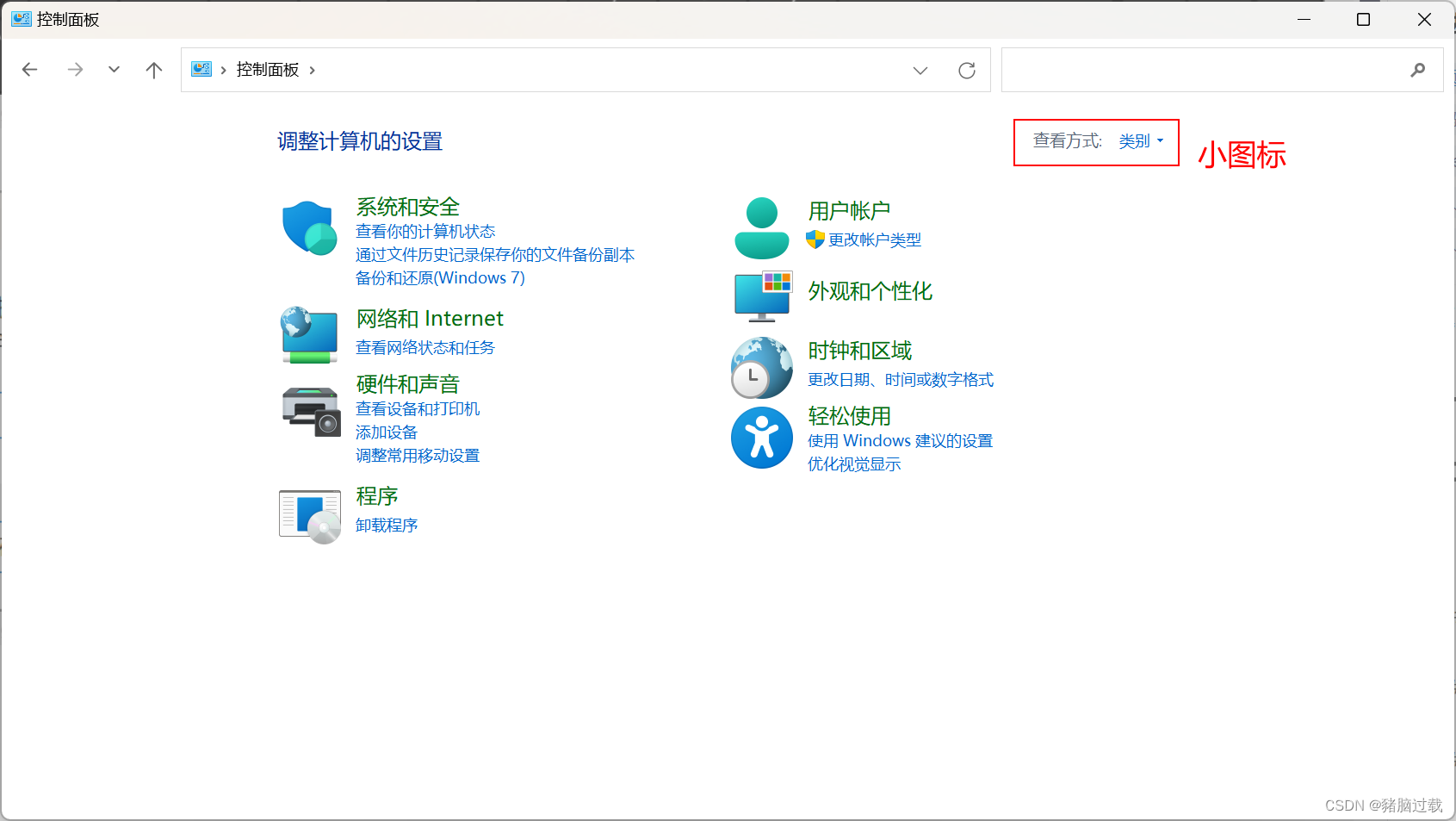
Task: Click the Hardware and Sound printer icon
Action: point(311,412)
